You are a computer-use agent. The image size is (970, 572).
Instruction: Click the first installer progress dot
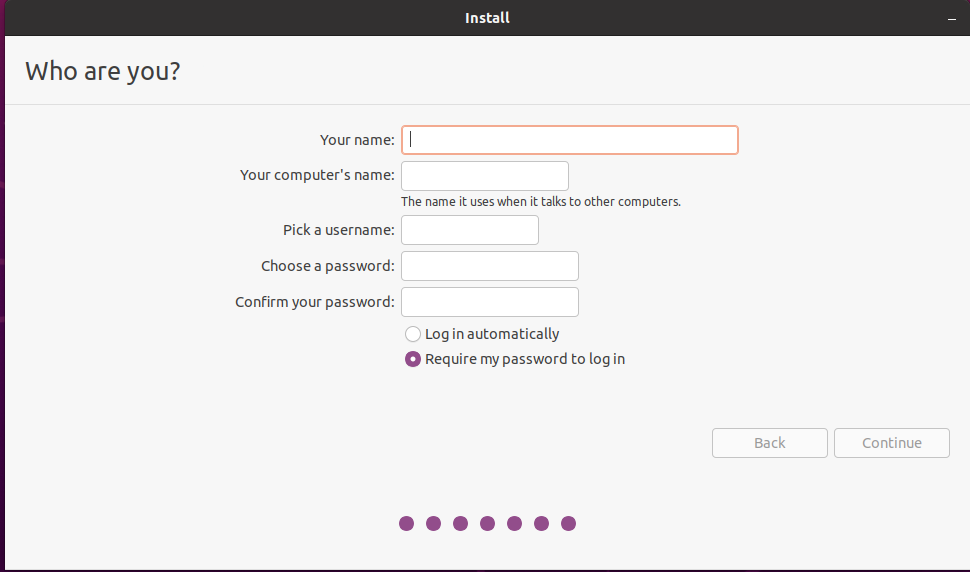pyautogui.click(x=406, y=524)
